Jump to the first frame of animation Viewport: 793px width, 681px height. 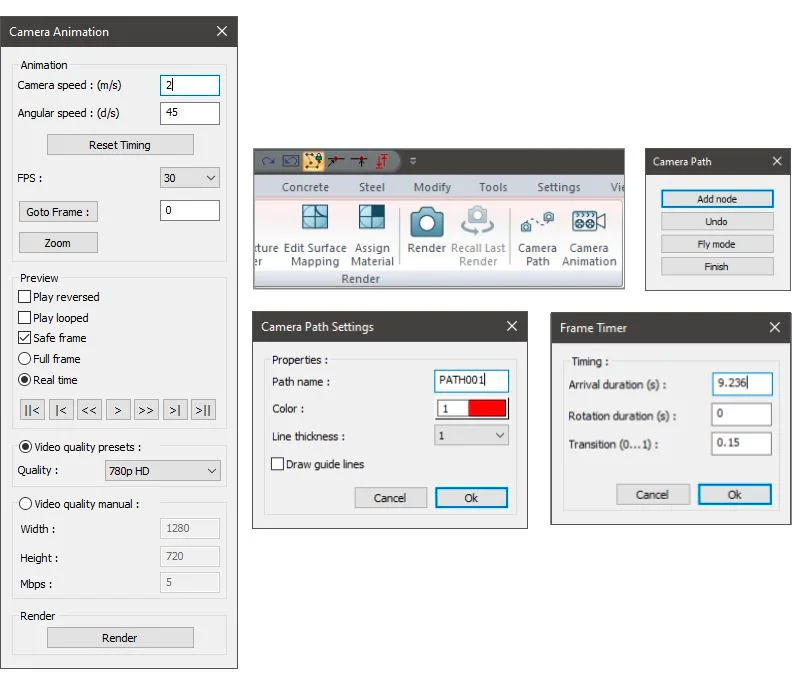(32, 410)
